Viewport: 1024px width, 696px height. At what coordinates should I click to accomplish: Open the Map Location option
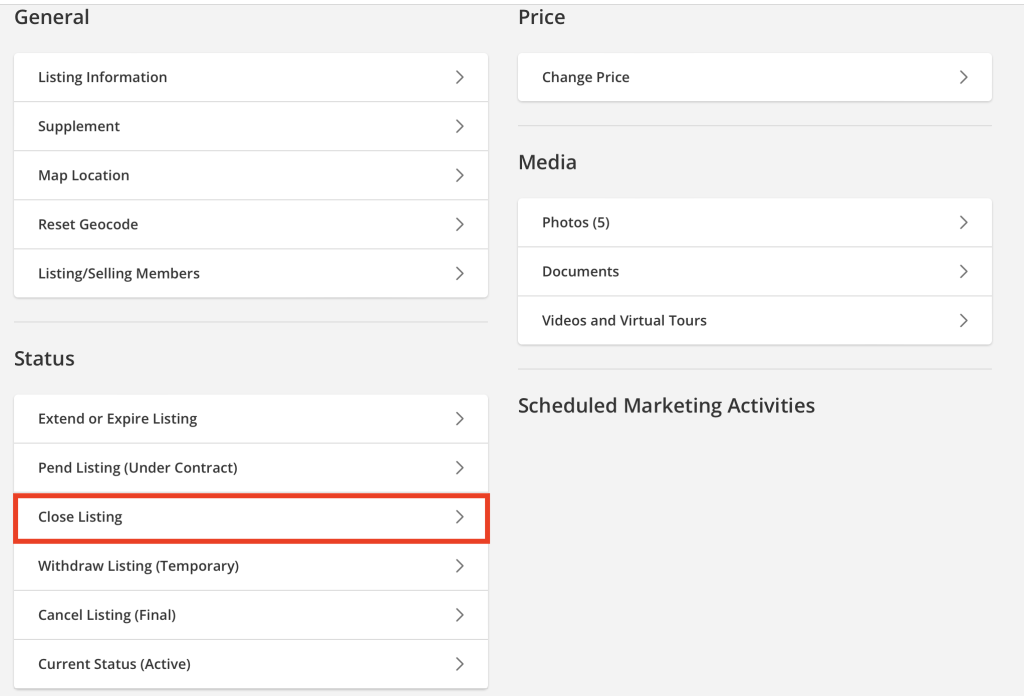tap(251, 175)
